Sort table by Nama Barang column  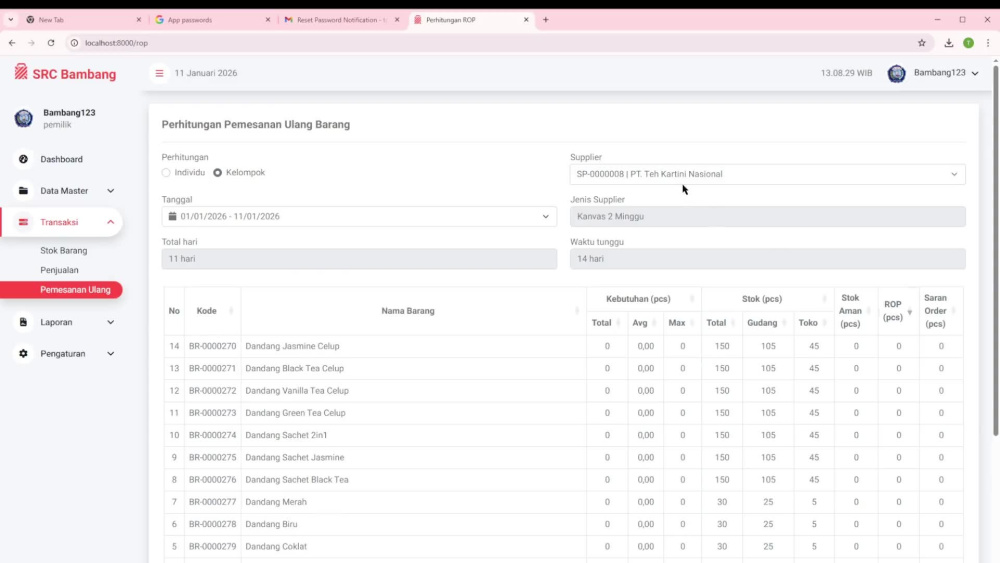pyautogui.click(x=413, y=311)
